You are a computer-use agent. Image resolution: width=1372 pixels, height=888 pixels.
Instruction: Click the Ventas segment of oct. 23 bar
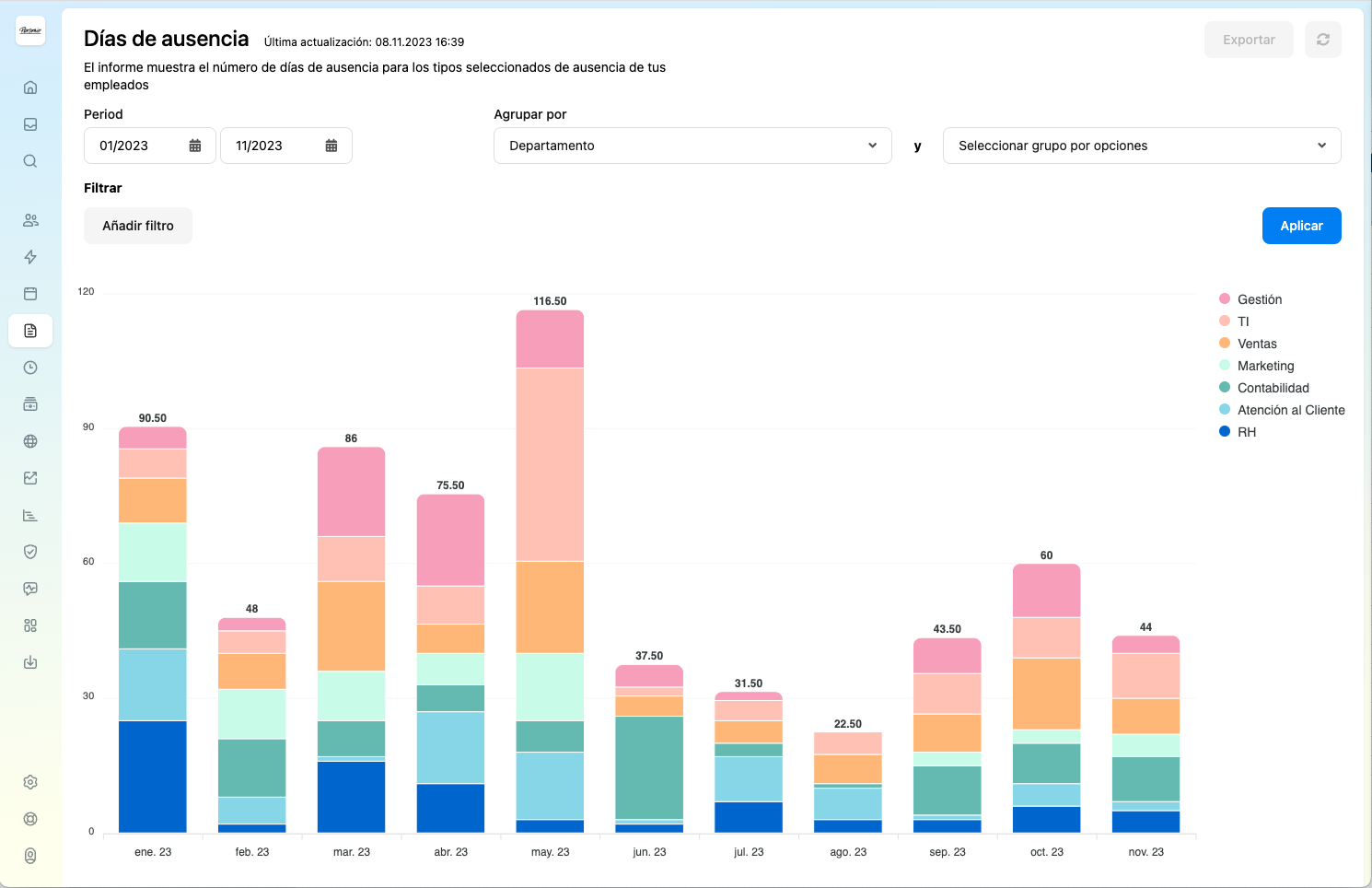click(x=1046, y=694)
